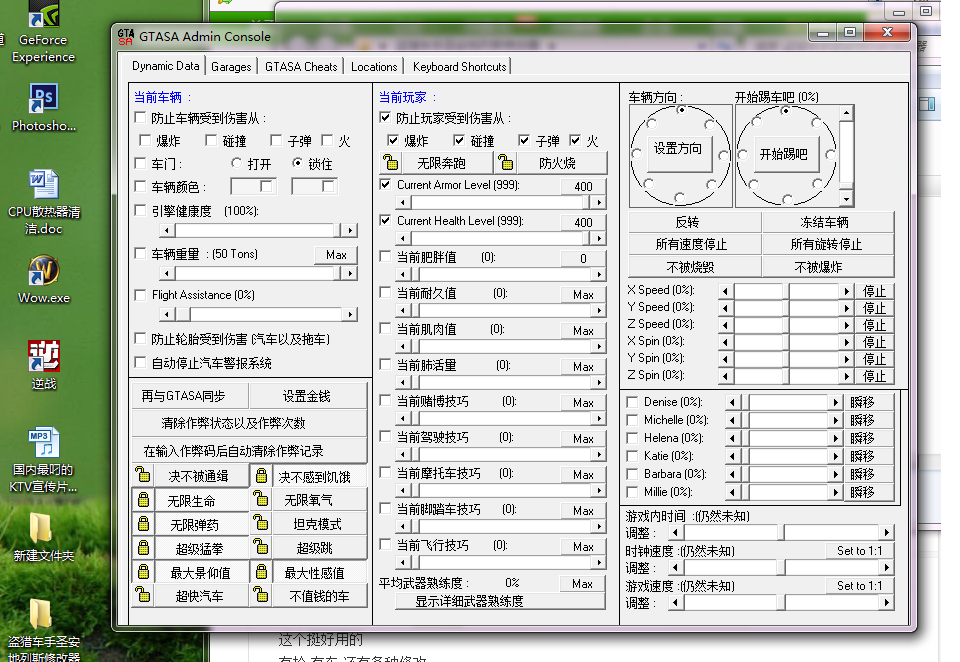Click down arrow of kick-car list scrollbar
Image resolution: width=960 pixels, height=662 pixels.
pyautogui.click(x=846, y=199)
